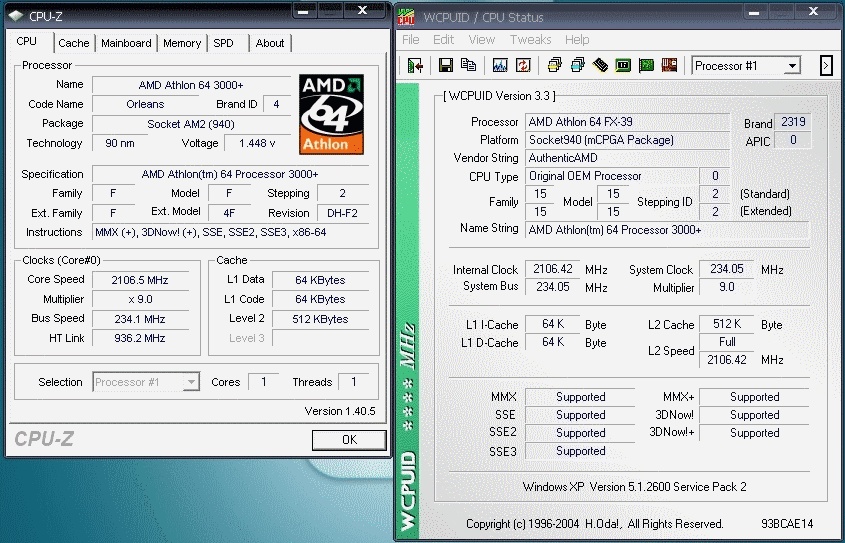The width and height of the screenshot is (845, 543).
Task: Open the clock graph monitor icon
Action: 500,66
